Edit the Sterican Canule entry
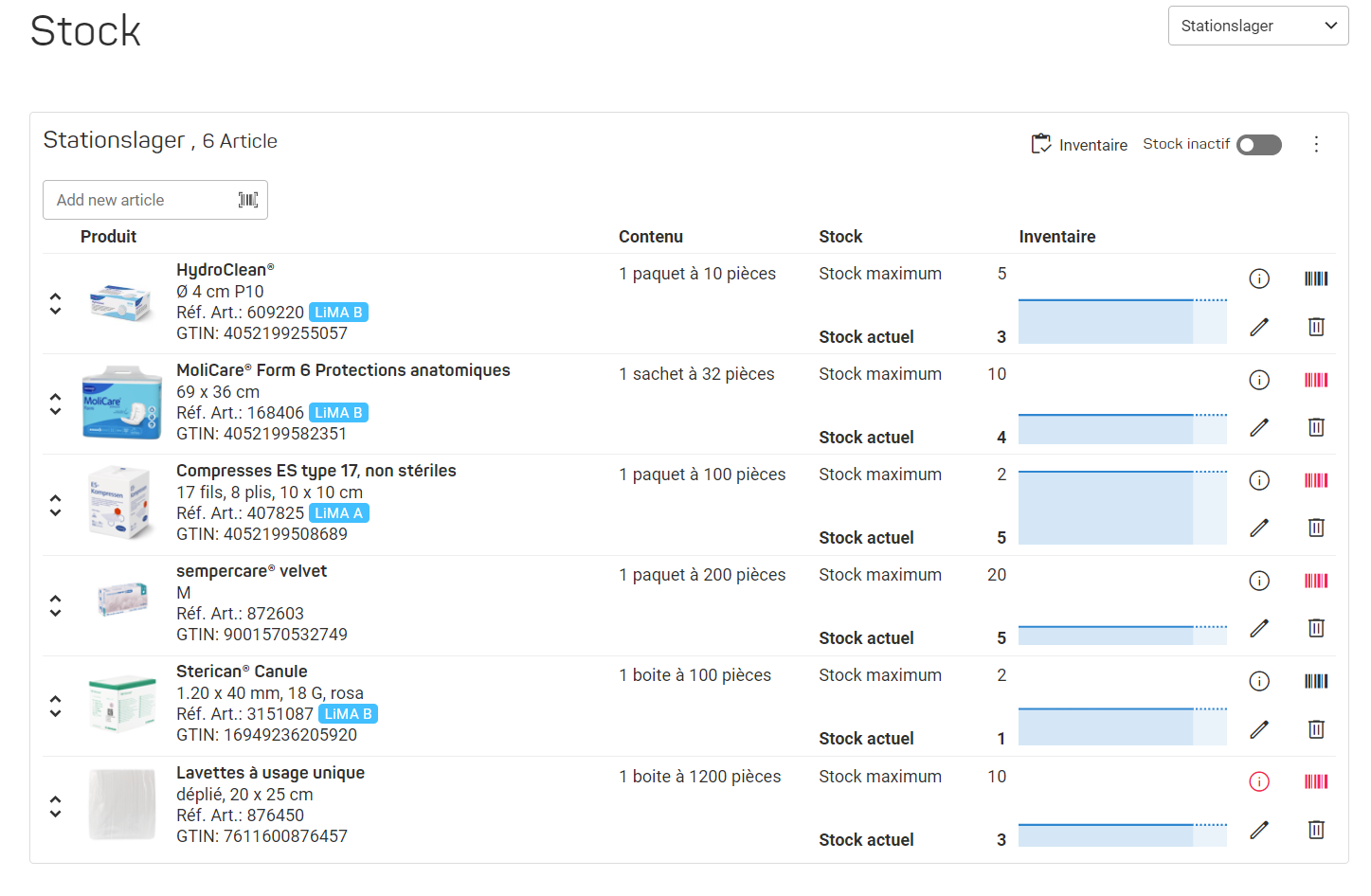The image size is (1371, 896). 1259,729
